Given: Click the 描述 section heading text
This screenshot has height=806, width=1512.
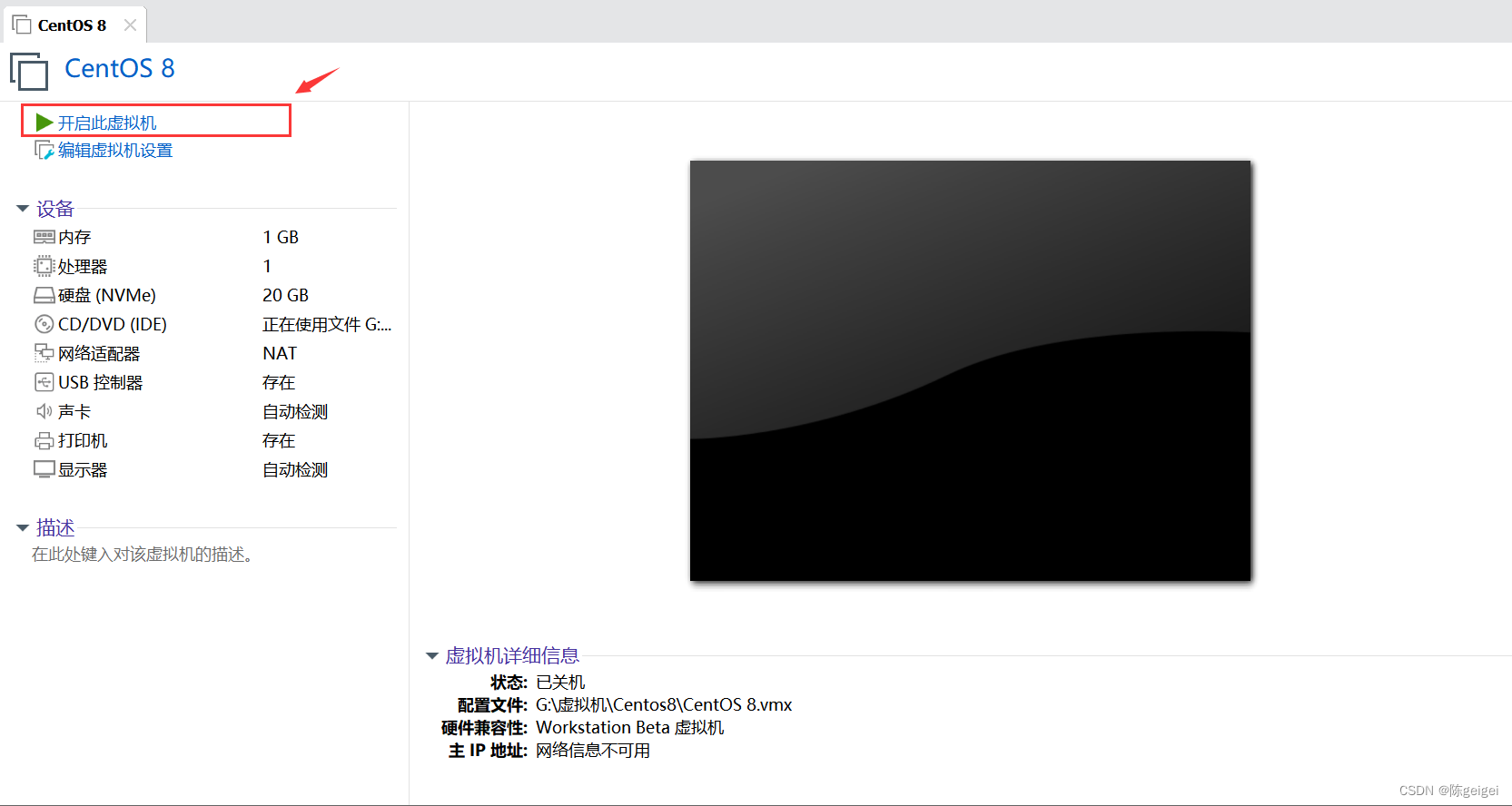Looking at the screenshot, I should click(55, 527).
